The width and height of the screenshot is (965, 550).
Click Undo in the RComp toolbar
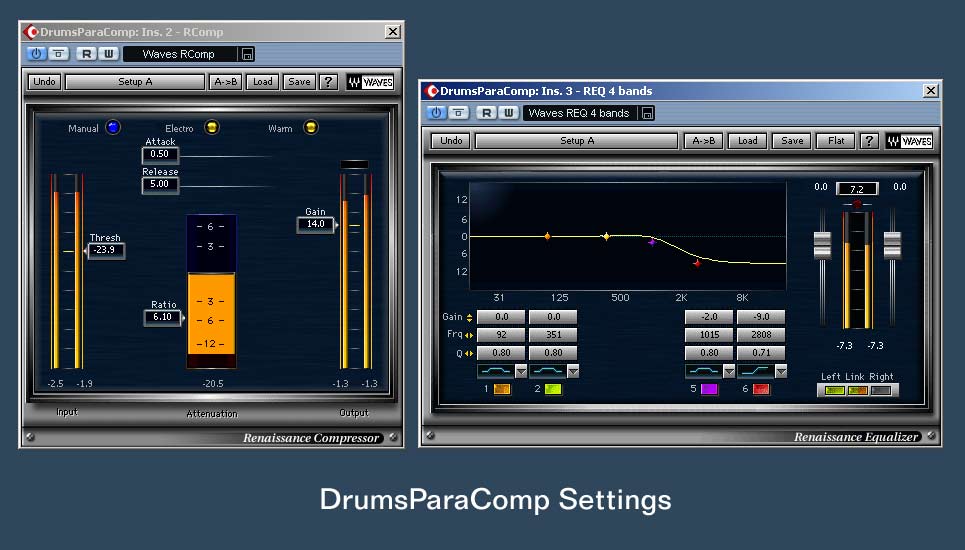43,82
